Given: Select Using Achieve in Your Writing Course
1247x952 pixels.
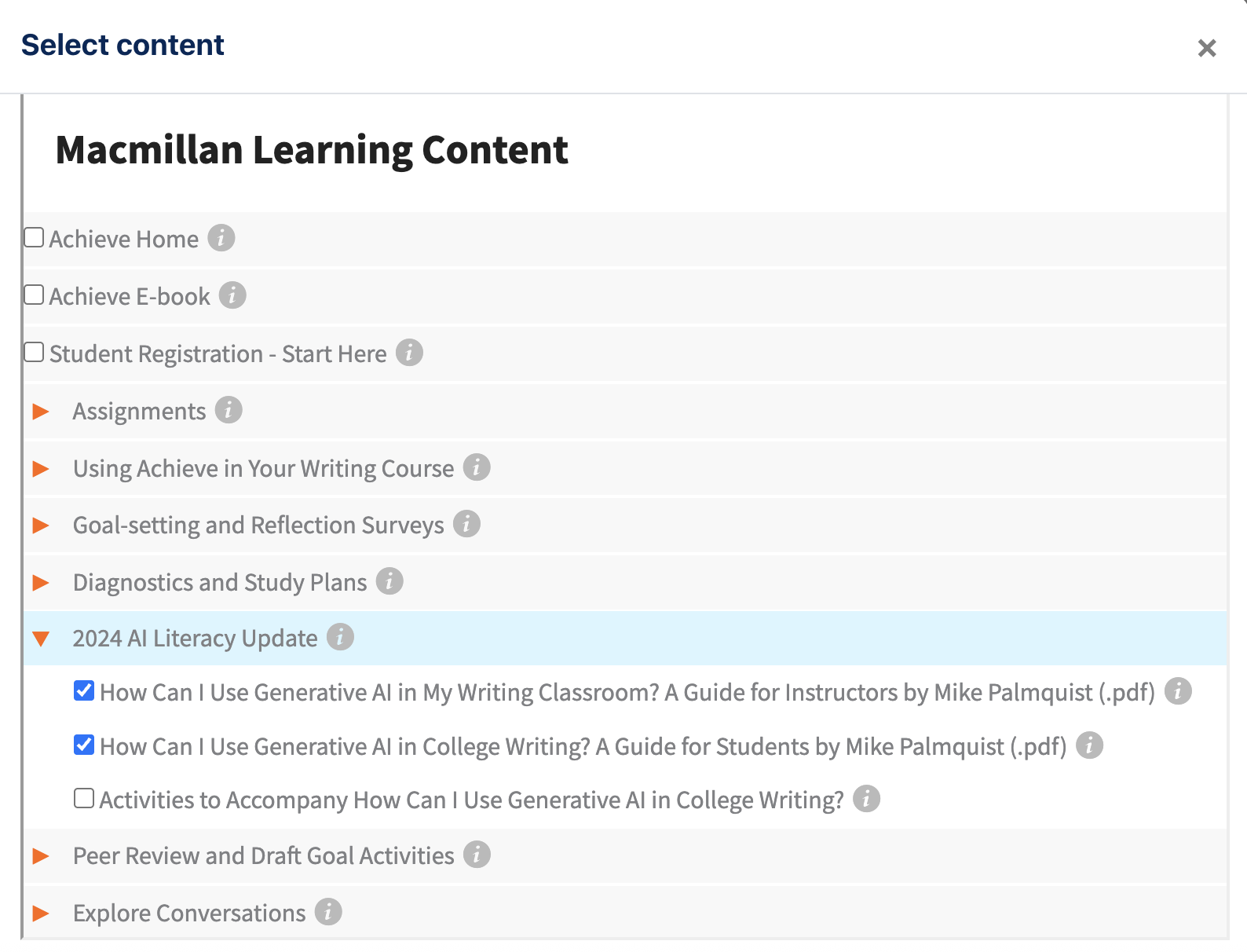Looking at the screenshot, I should point(263,468).
